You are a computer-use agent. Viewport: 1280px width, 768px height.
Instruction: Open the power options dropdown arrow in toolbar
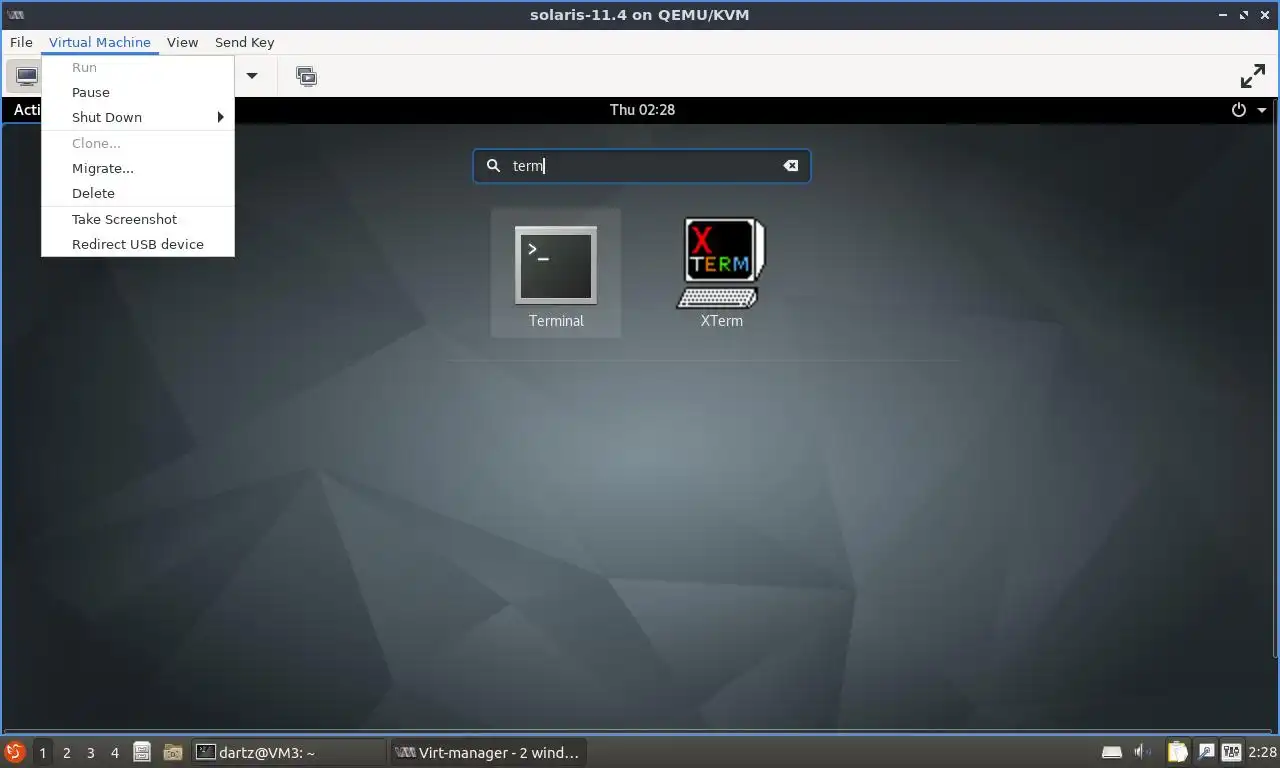(252, 76)
